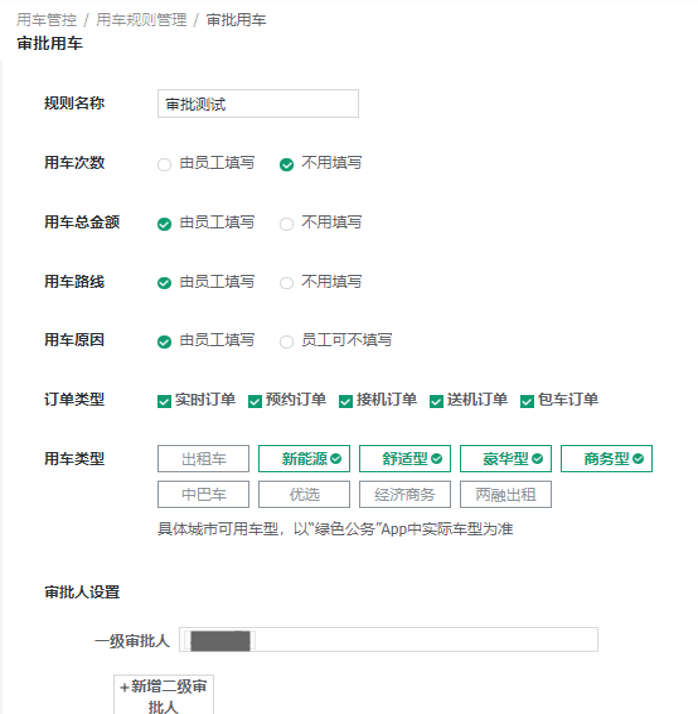Deselect the 商务型 vehicle type tag

pyautogui.click(x=607, y=459)
